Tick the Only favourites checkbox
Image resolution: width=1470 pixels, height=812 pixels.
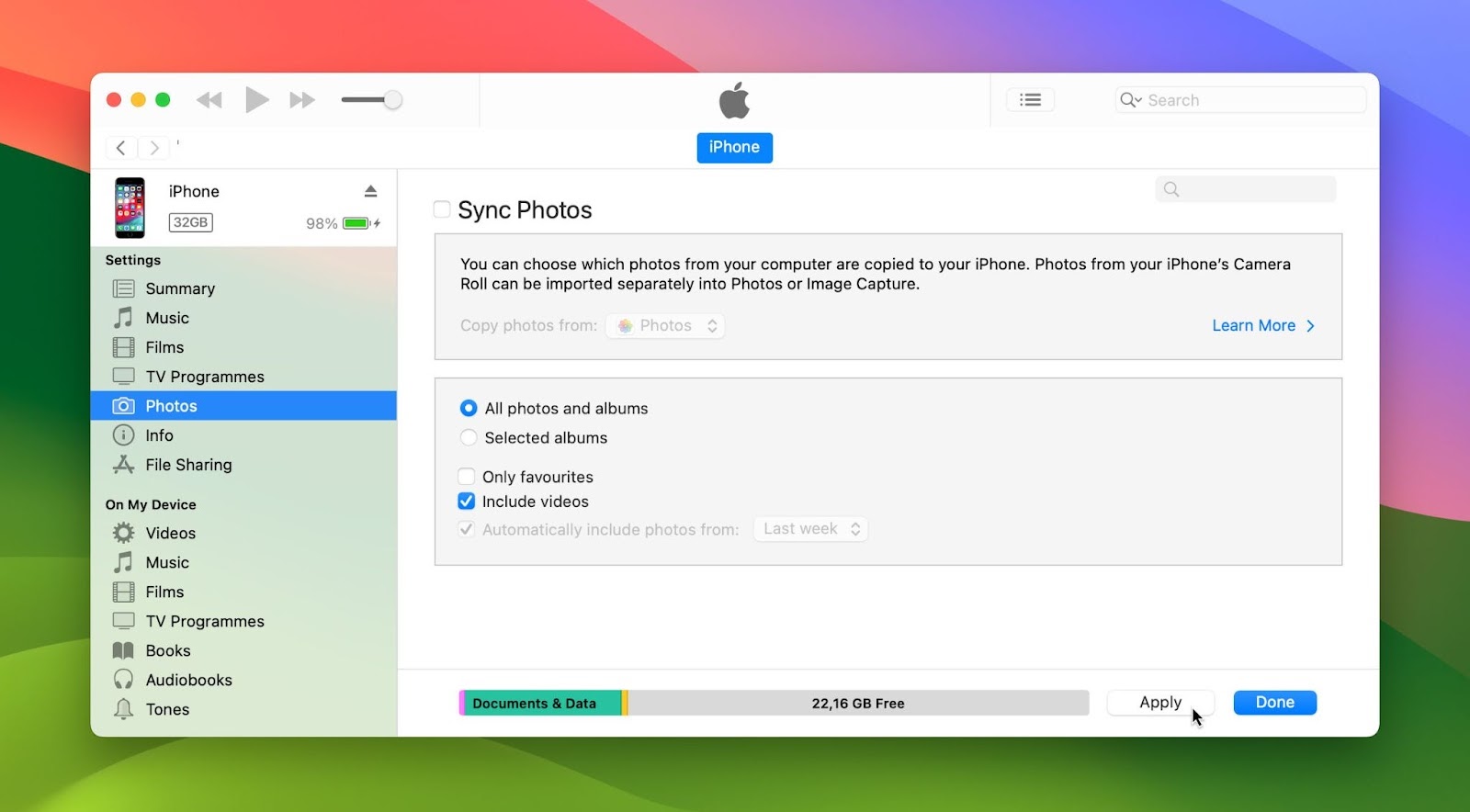[x=467, y=477]
